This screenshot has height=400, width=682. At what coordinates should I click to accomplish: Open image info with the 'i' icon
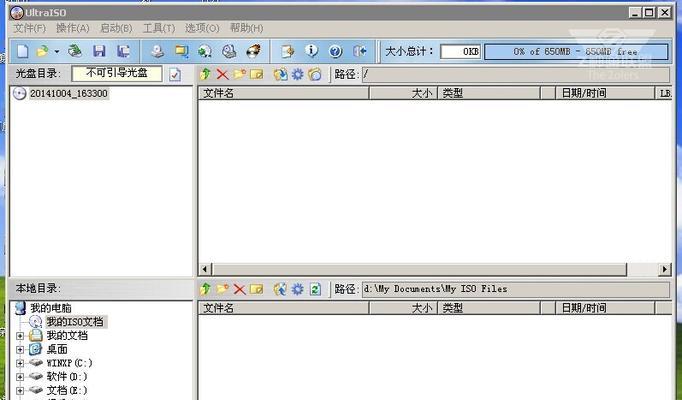(x=311, y=51)
